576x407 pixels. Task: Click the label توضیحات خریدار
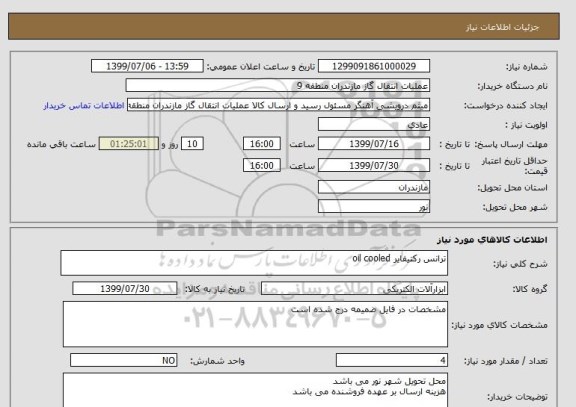pos(518,397)
